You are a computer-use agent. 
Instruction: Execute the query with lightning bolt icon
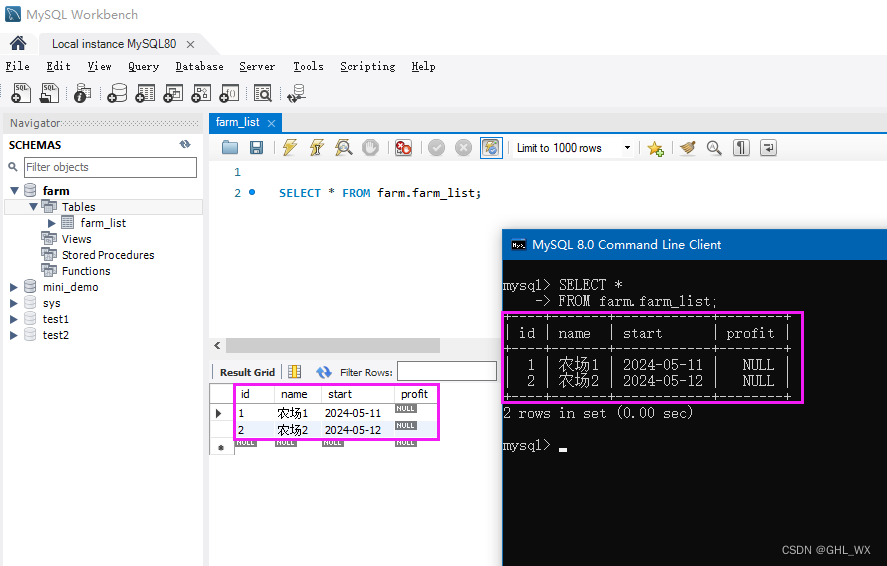coord(290,148)
